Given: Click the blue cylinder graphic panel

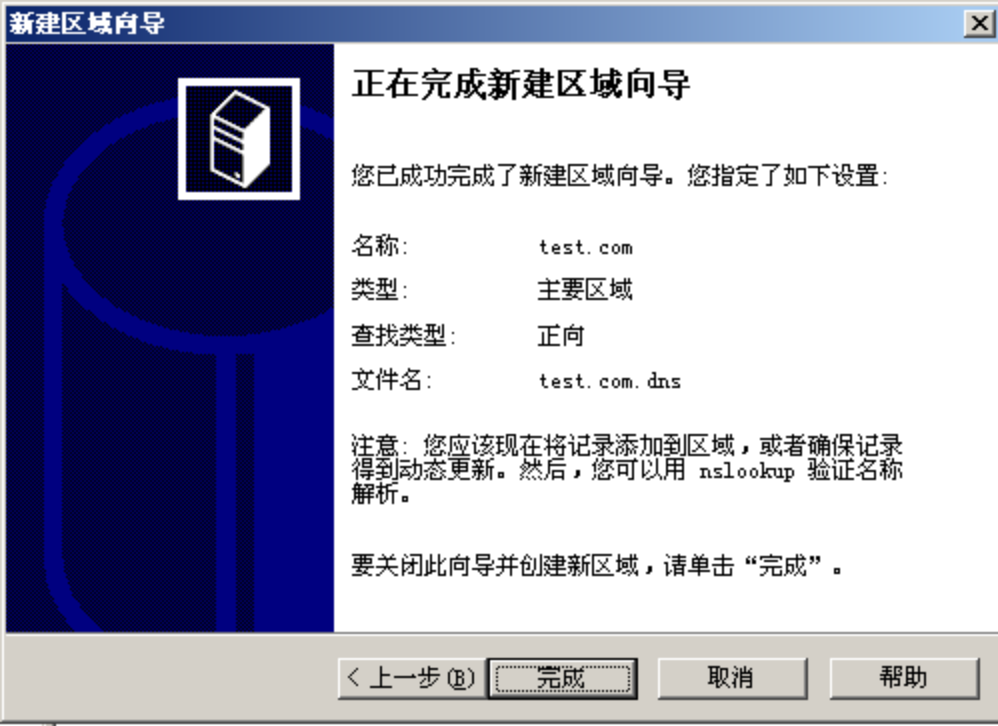Looking at the screenshot, I should 170,338.
